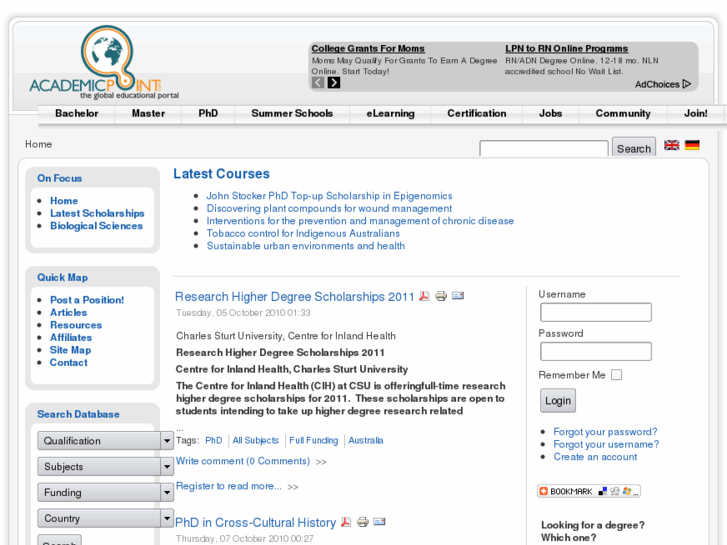727x545 pixels.
Task: Open Sustainable urban environments and health
Action: click(306, 246)
